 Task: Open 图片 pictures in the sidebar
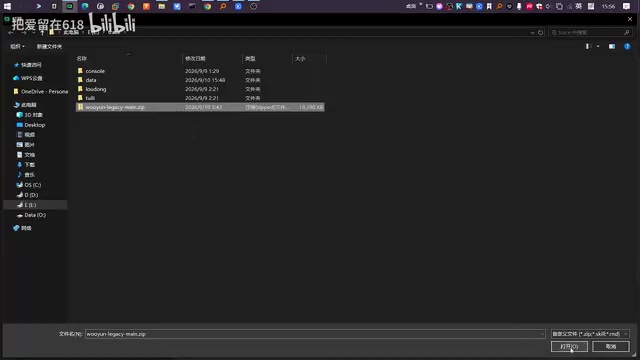tap(29, 145)
